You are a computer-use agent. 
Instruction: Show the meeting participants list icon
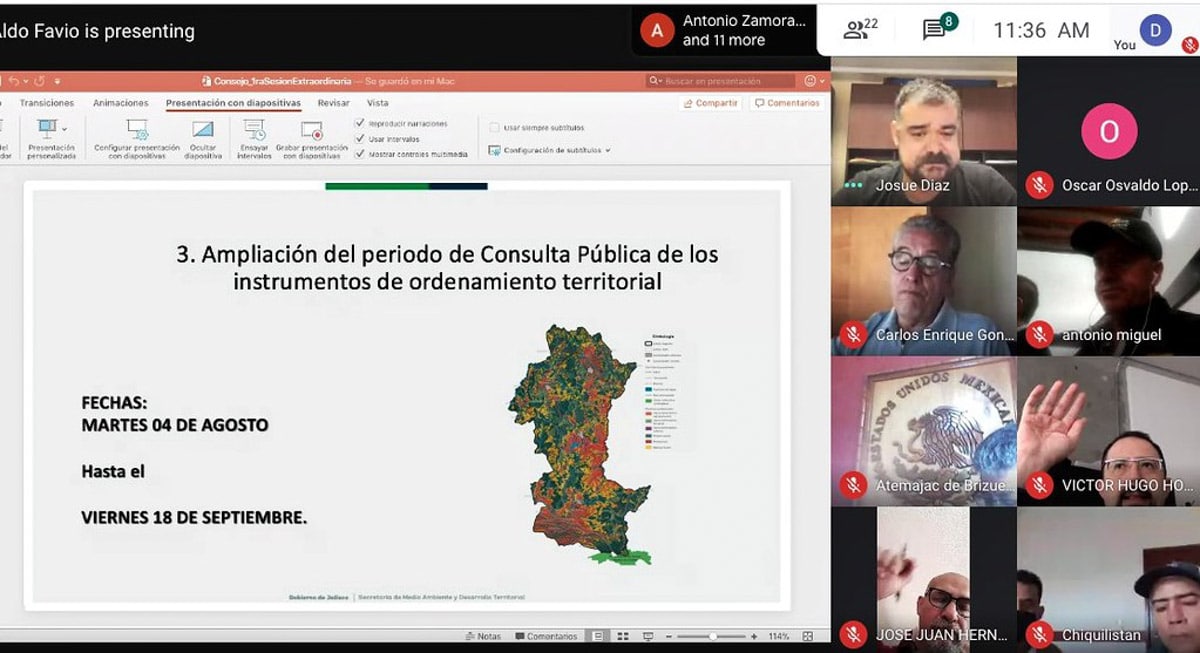pos(855,30)
